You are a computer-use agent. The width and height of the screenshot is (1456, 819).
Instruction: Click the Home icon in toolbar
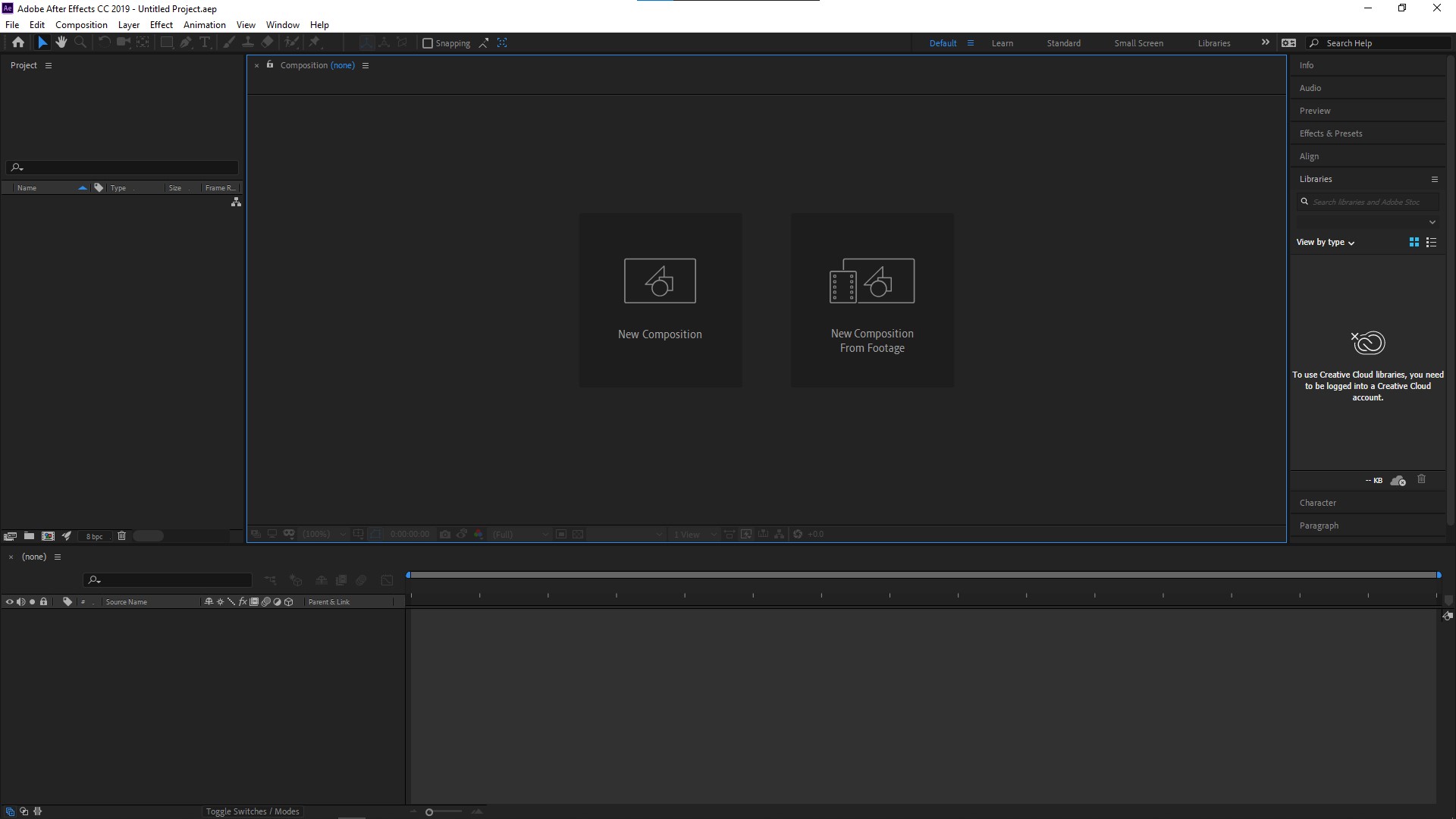click(18, 42)
